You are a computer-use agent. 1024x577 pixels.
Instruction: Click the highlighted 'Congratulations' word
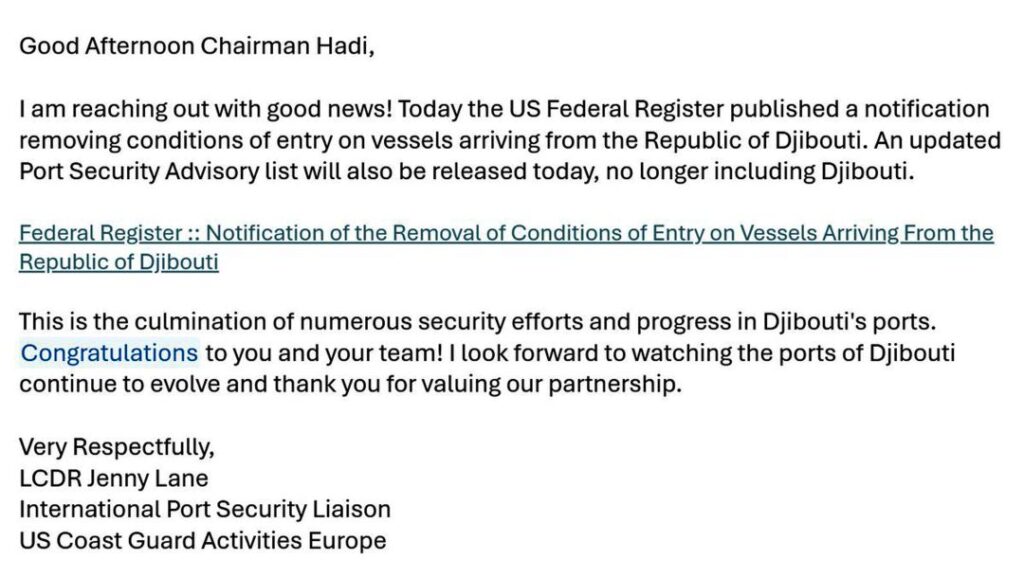pos(109,353)
